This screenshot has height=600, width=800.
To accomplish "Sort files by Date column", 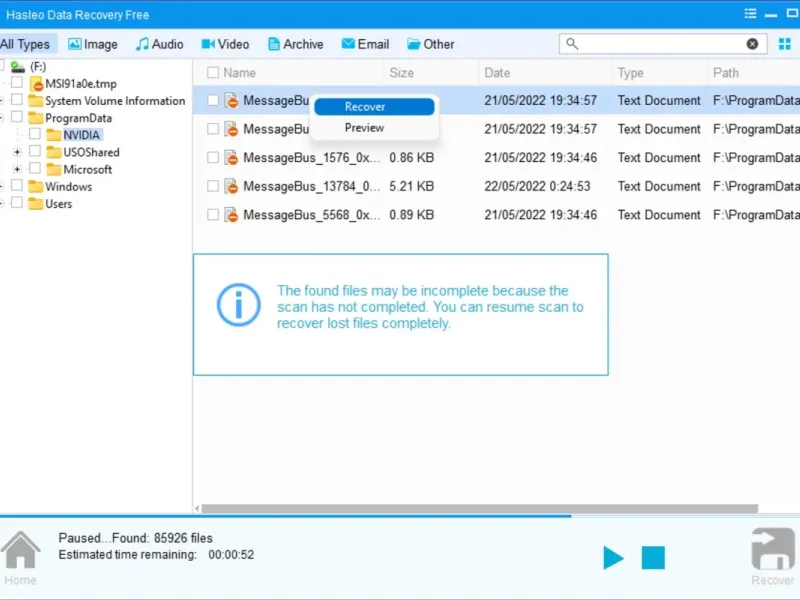I will pyautogui.click(x=497, y=73).
